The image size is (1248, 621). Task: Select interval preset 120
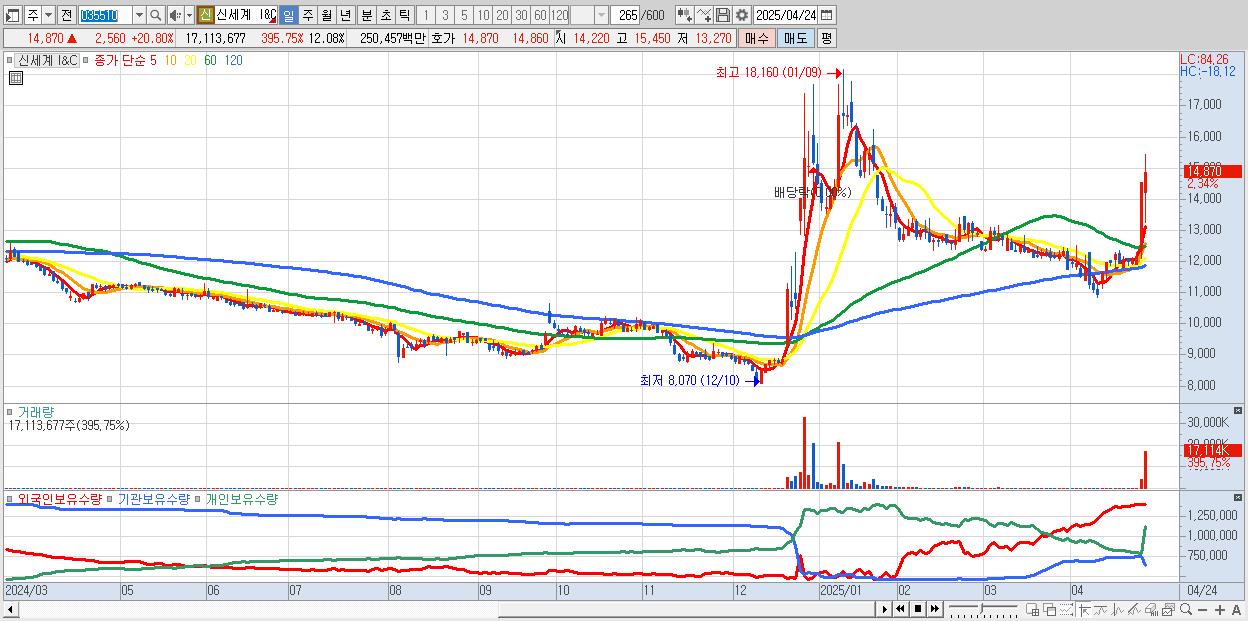[x=559, y=15]
